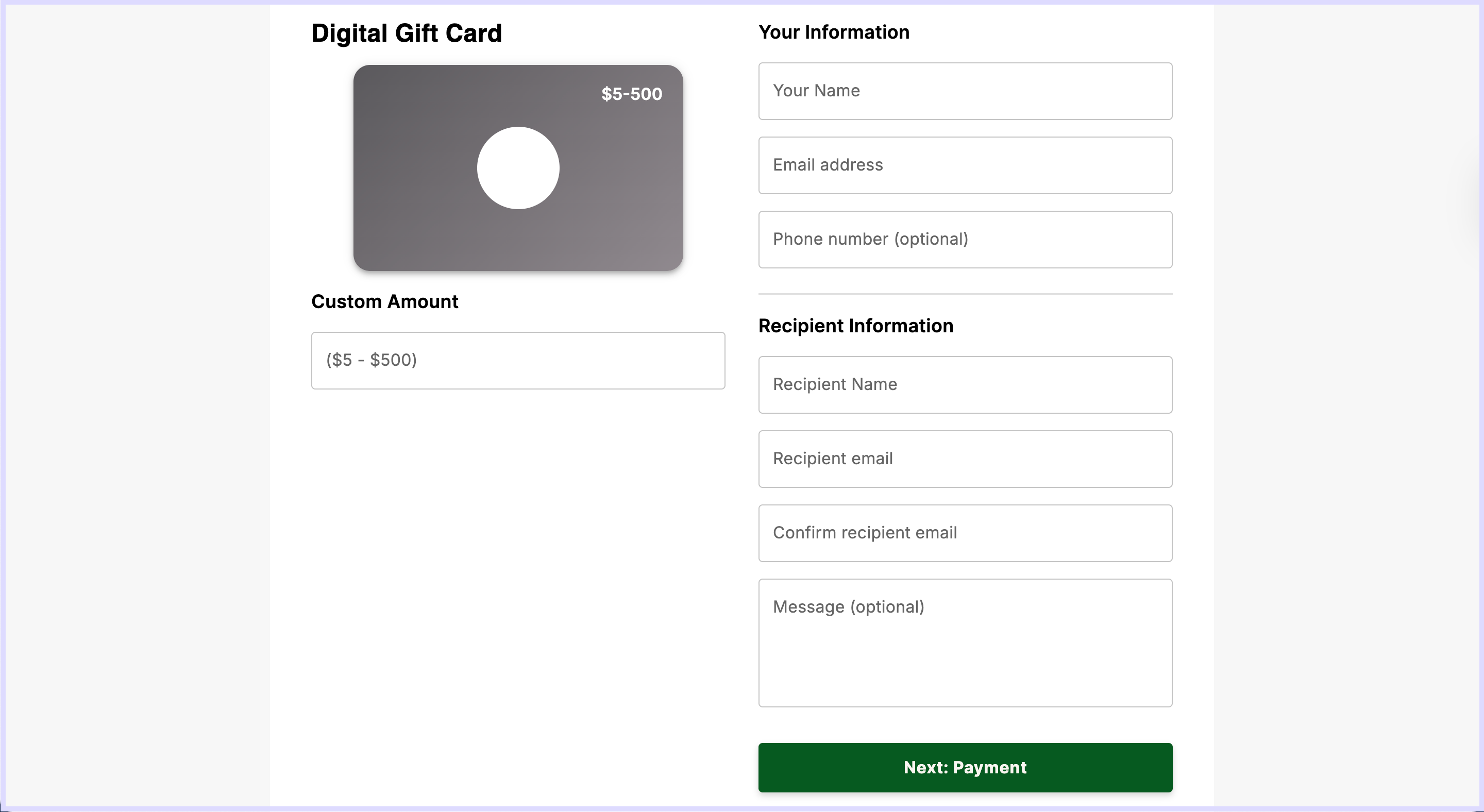Click the white circle logo on the card
The height and width of the screenshot is (812, 1484).
pyautogui.click(x=518, y=167)
